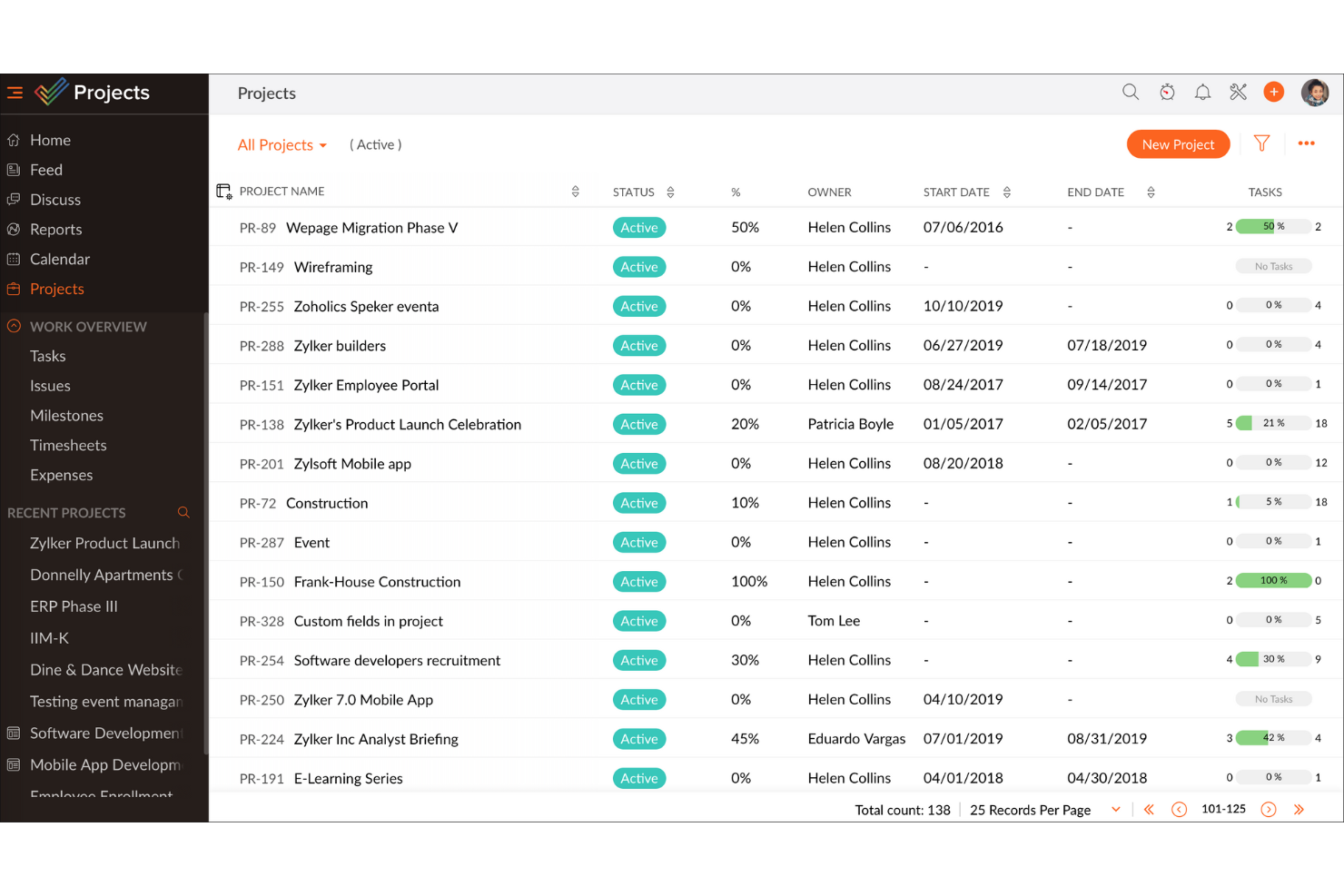Open the hamburger menu icon
Image resolution: width=1344 pixels, height=896 pixels.
point(15,93)
